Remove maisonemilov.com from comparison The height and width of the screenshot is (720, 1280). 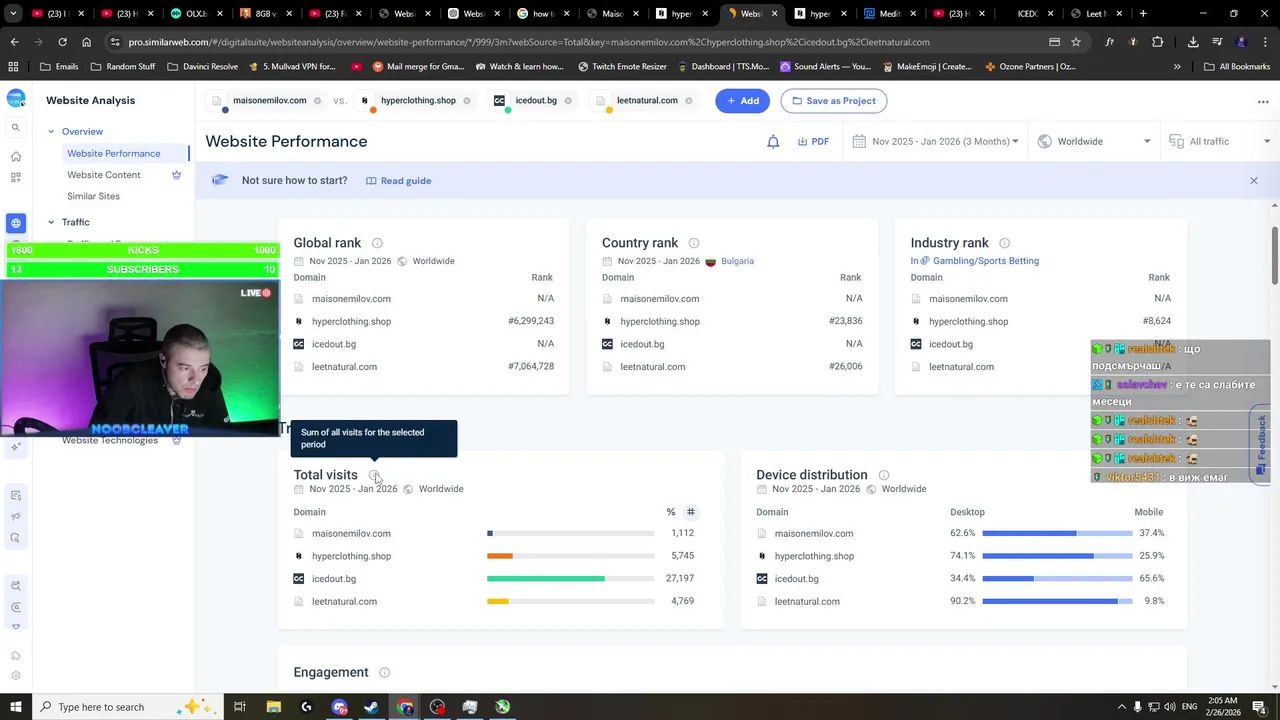point(317,101)
